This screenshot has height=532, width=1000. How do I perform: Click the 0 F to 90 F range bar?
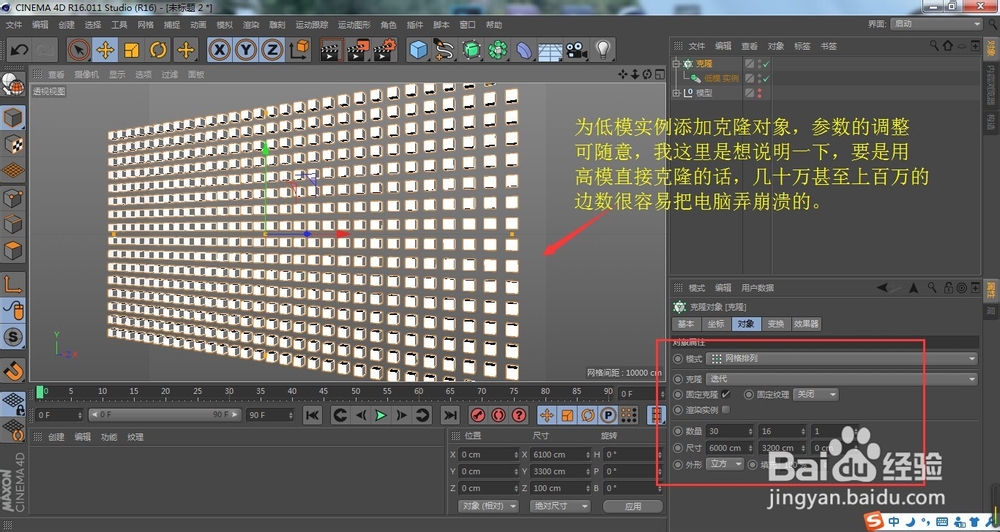(x=165, y=415)
